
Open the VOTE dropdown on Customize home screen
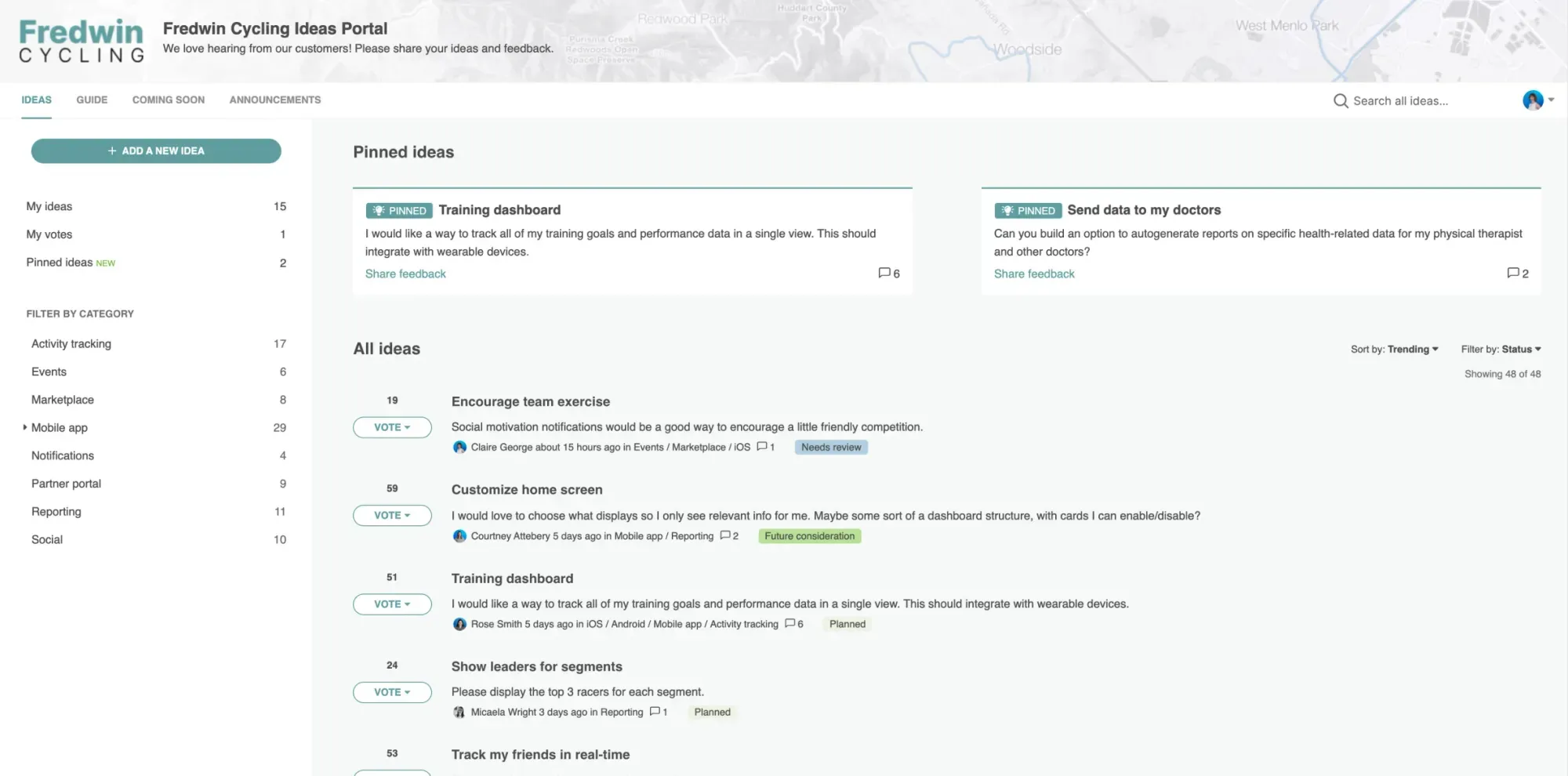[392, 515]
